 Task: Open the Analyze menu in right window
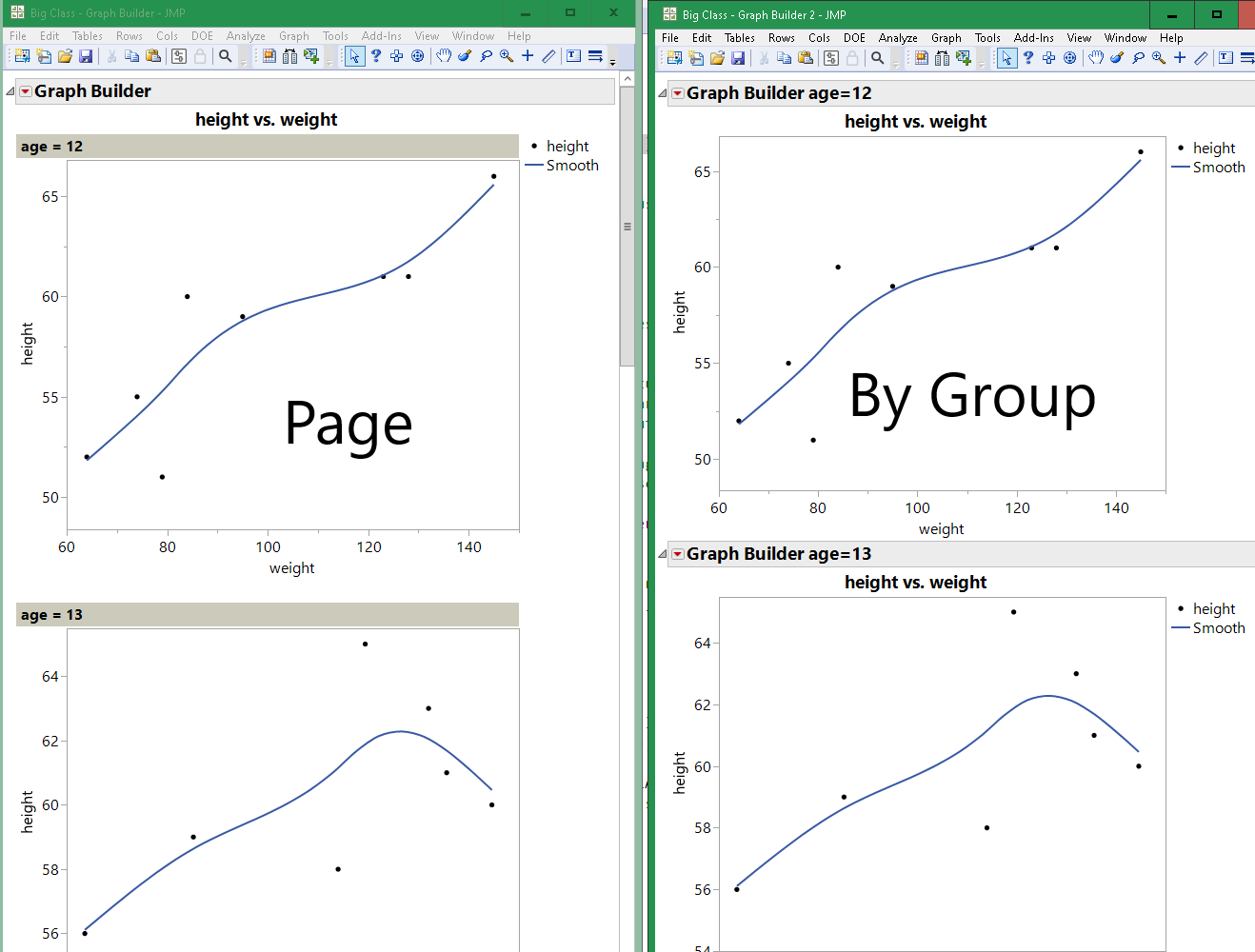tap(896, 38)
